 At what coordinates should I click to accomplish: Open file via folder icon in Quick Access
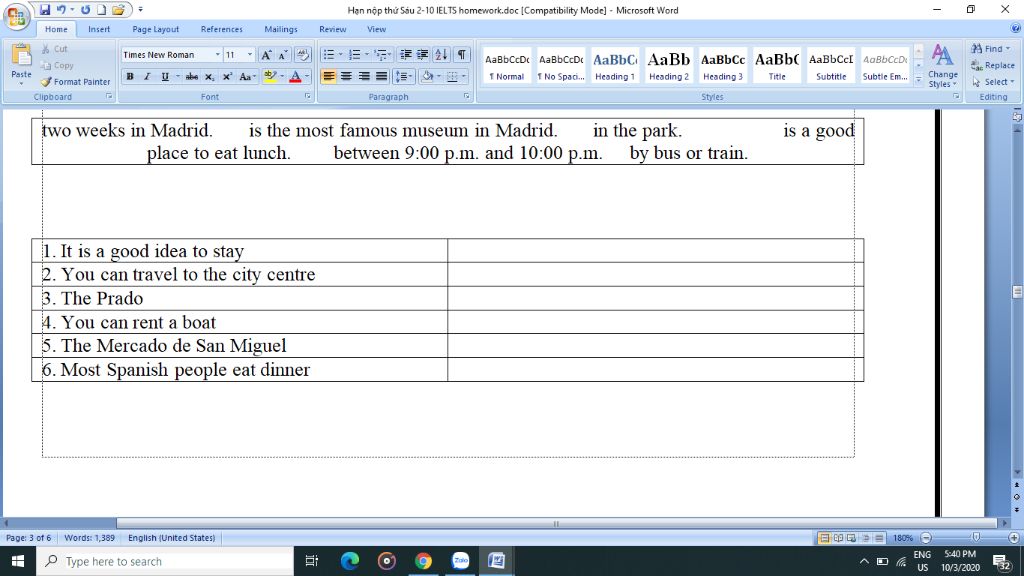pos(118,10)
